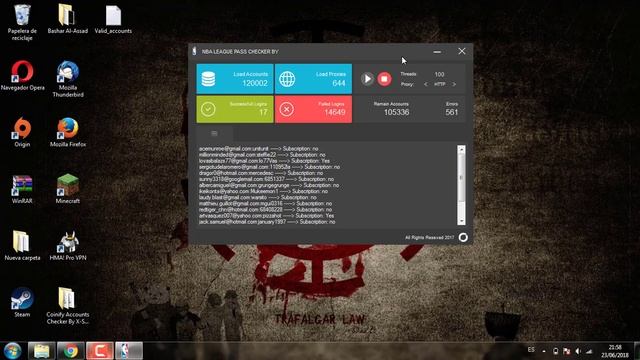The height and width of the screenshot is (360, 640).
Task: Click the red stop button
Action: click(x=384, y=79)
